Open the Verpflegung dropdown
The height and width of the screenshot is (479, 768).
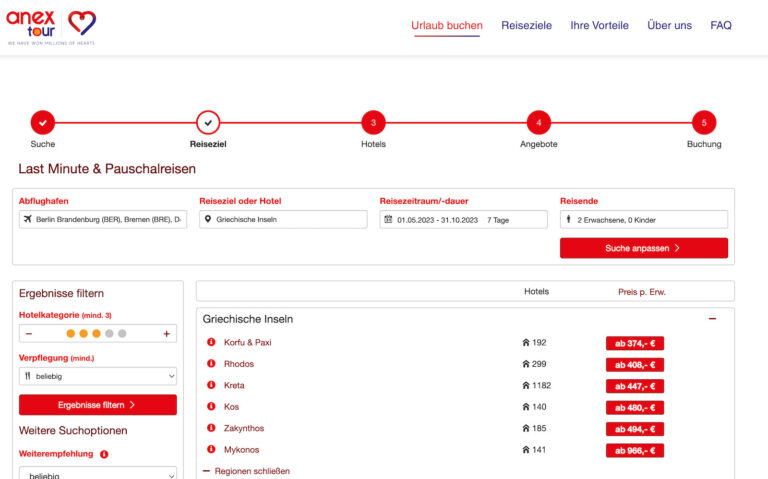coord(98,376)
